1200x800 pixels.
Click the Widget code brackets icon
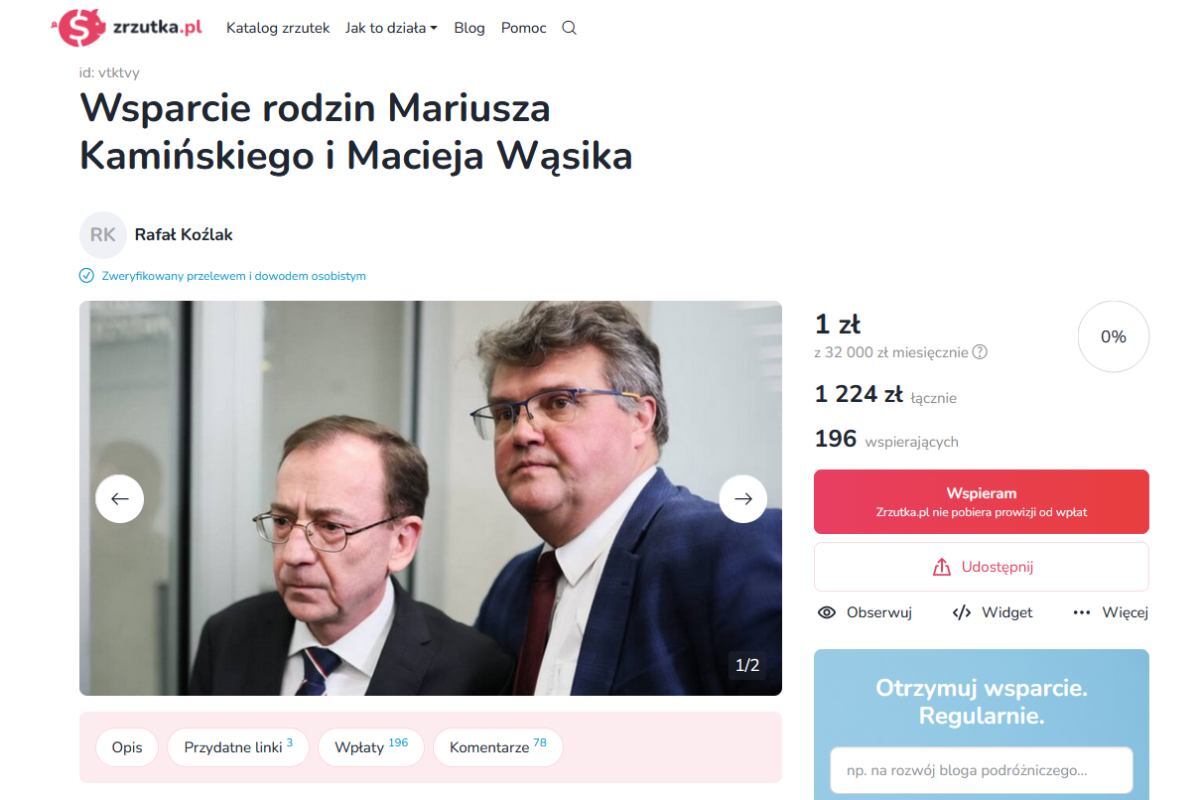click(962, 613)
